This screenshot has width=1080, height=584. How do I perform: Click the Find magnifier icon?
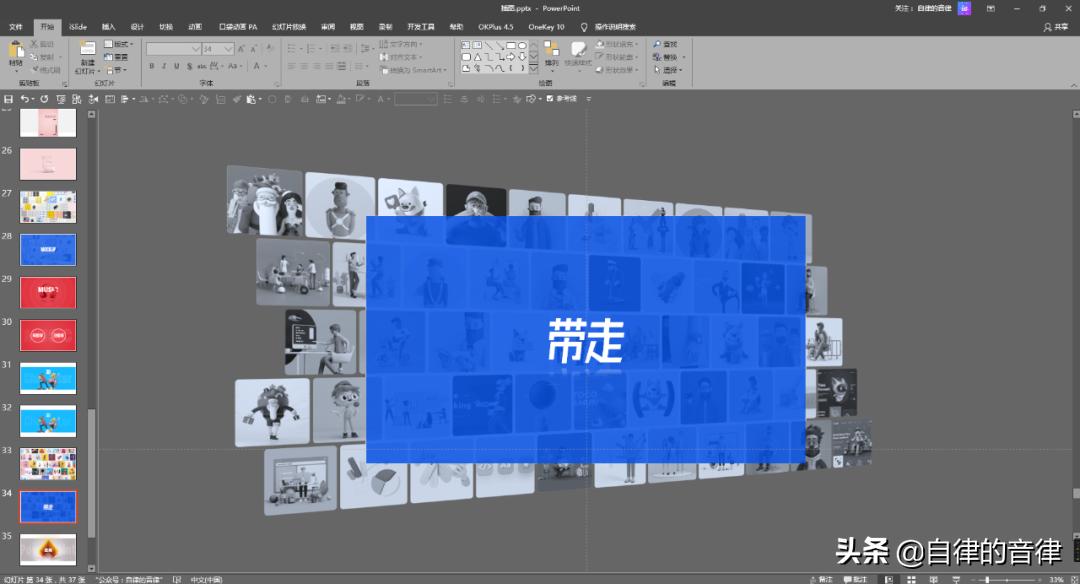[x=657, y=44]
